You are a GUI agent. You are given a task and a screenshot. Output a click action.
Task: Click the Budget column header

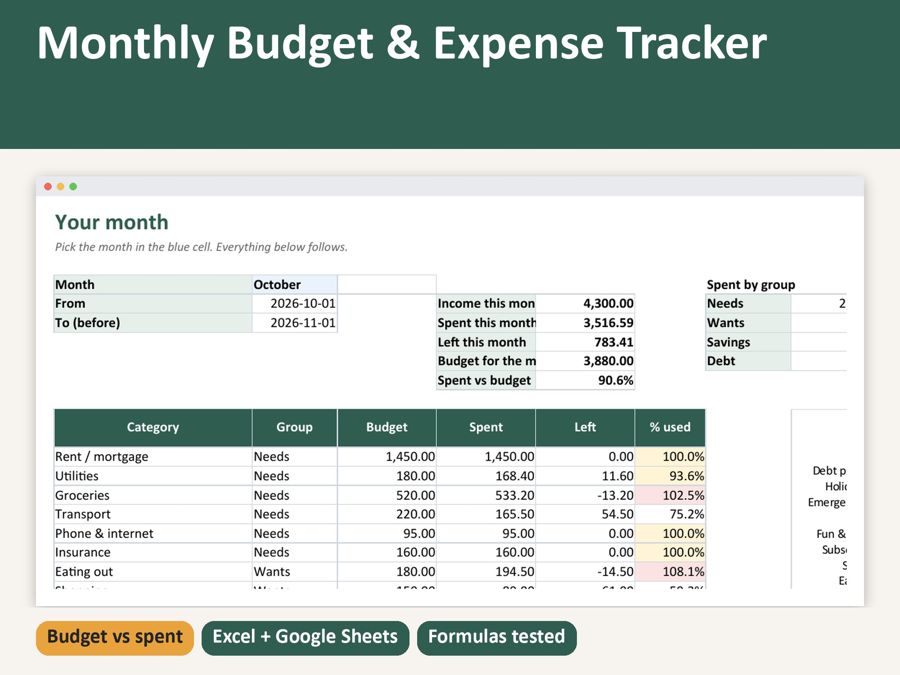(x=387, y=428)
